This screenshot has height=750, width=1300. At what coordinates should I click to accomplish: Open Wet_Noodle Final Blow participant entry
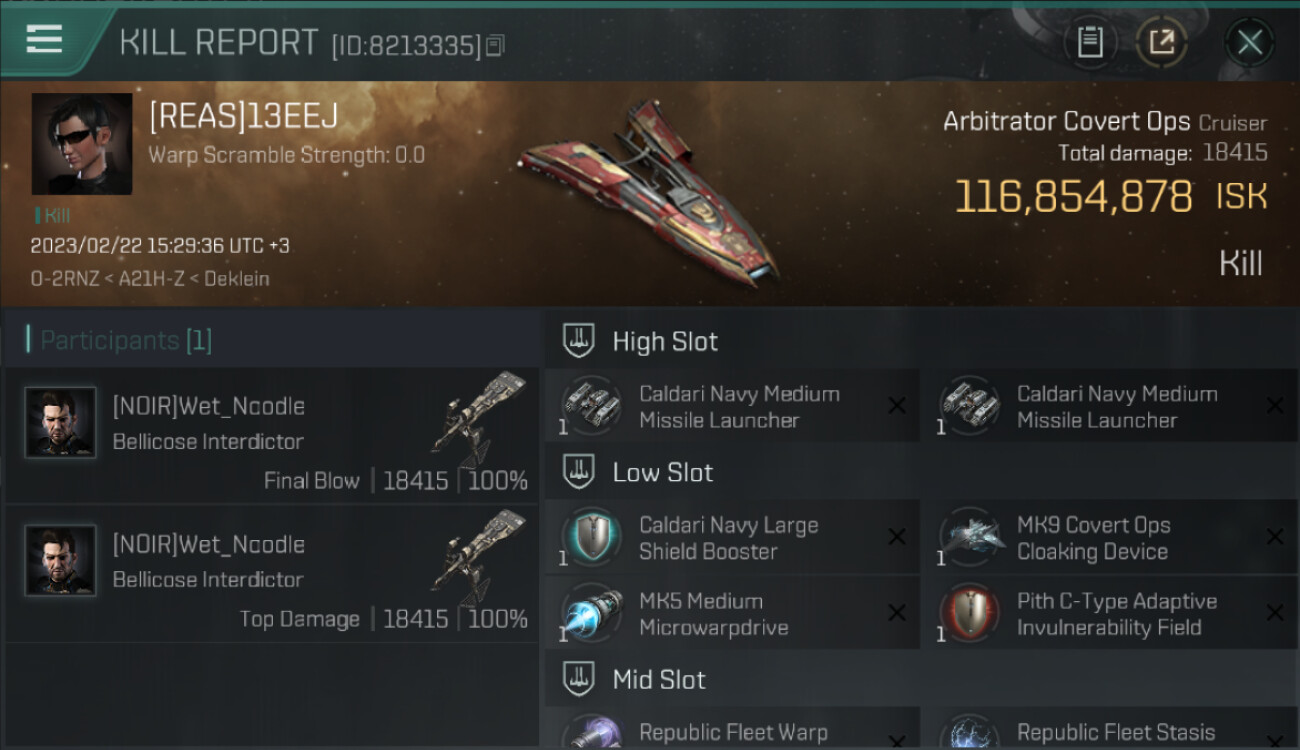click(x=272, y=434)
